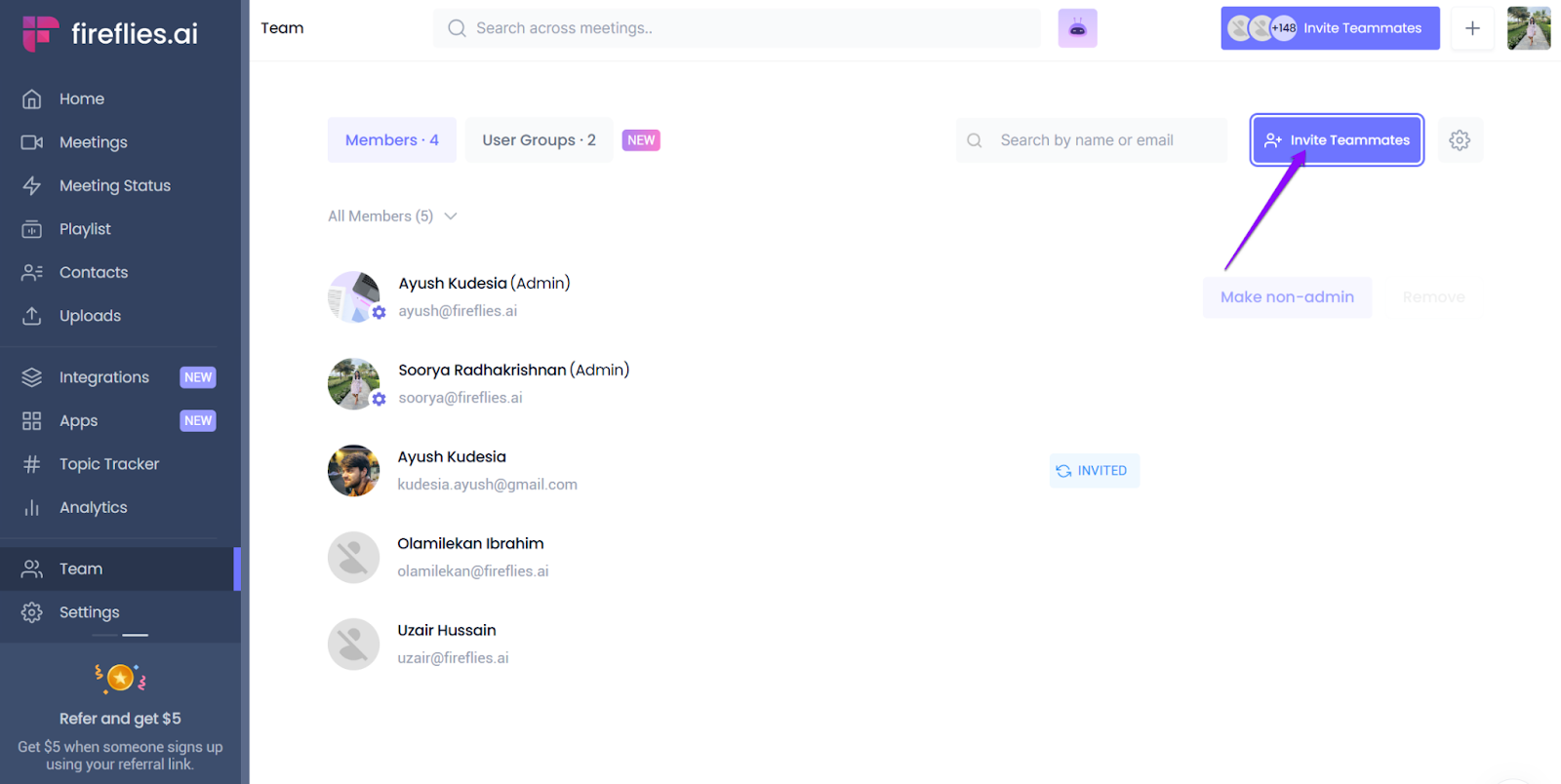Viewport: 1561px width, 784px height.
Task: Open the Uploads page
Action: point(90,316)
